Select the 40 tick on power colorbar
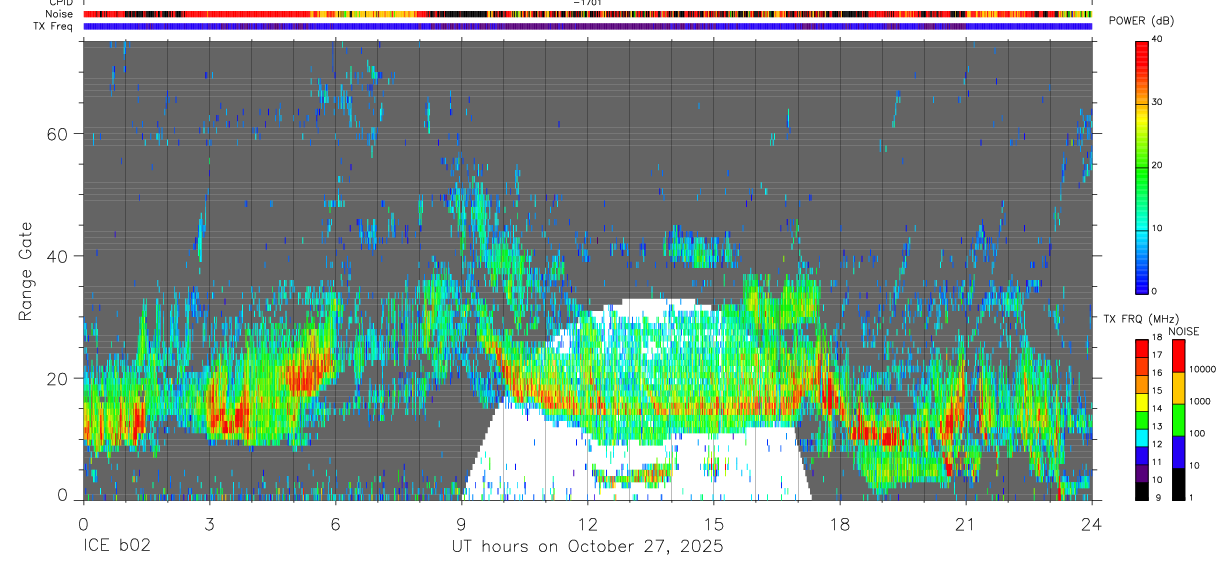Screen dimensions: 1228x567 tap(1157, 39)
